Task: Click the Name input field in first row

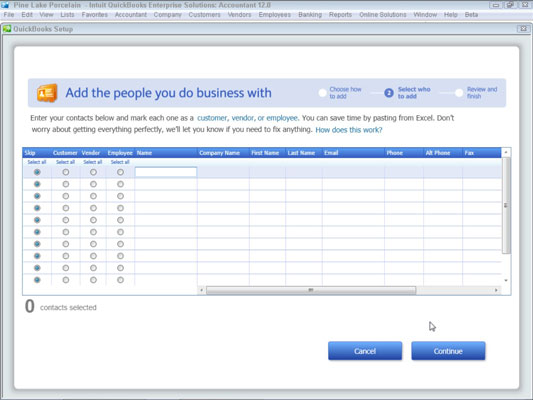Action: [166, 172]
